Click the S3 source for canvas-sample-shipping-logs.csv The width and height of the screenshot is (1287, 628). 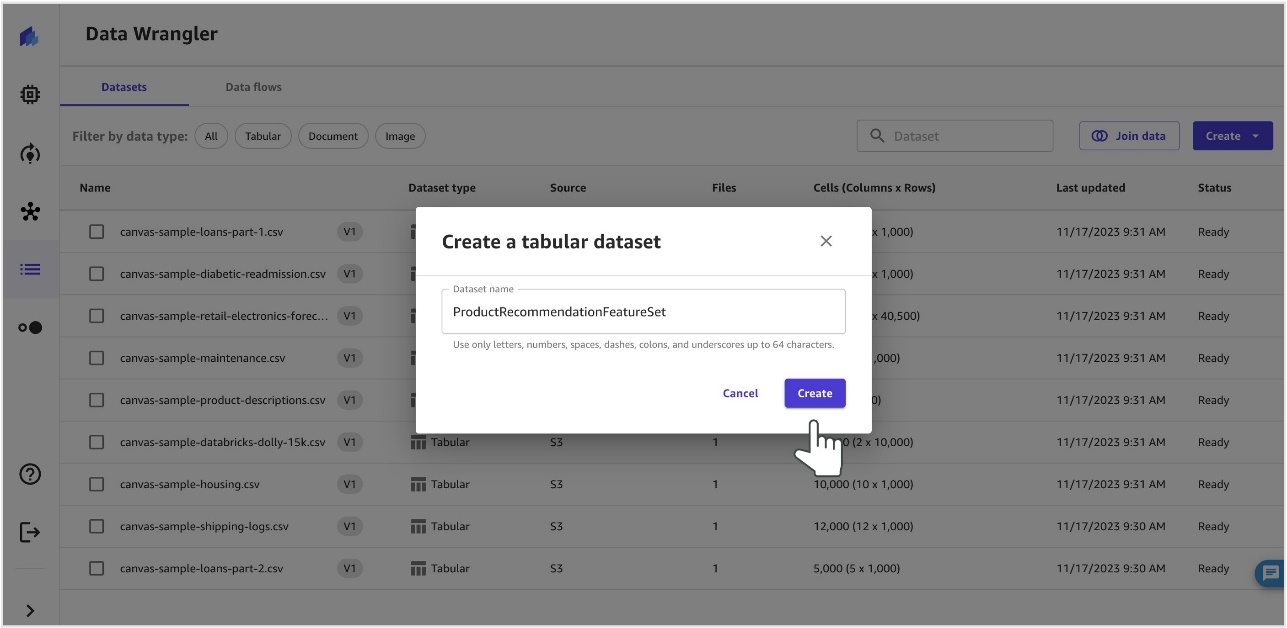pyautogui.click(x=556, y=526)
